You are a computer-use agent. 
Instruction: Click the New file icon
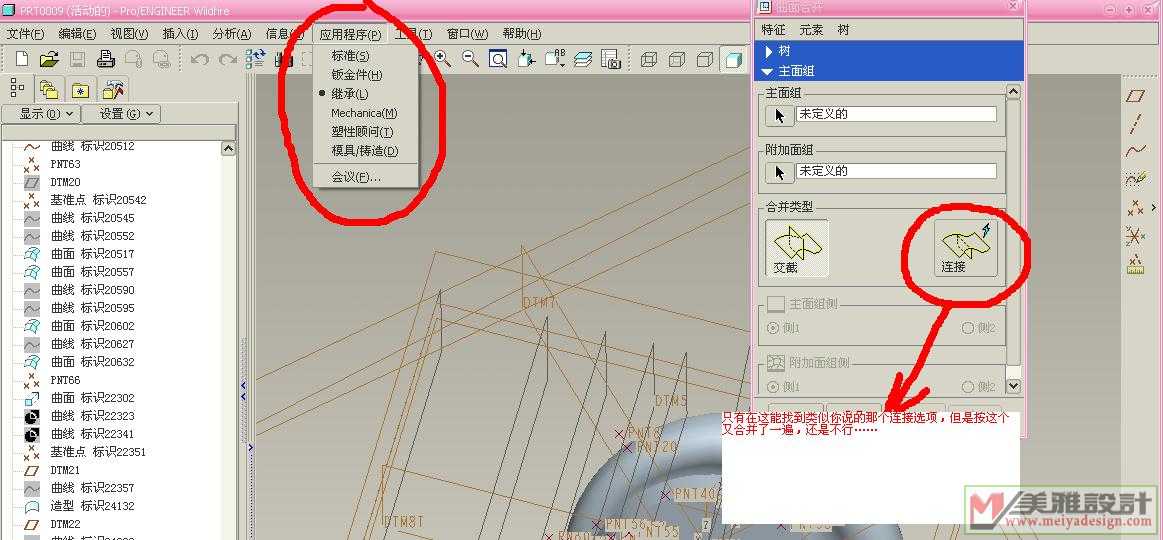pos(22,59)
